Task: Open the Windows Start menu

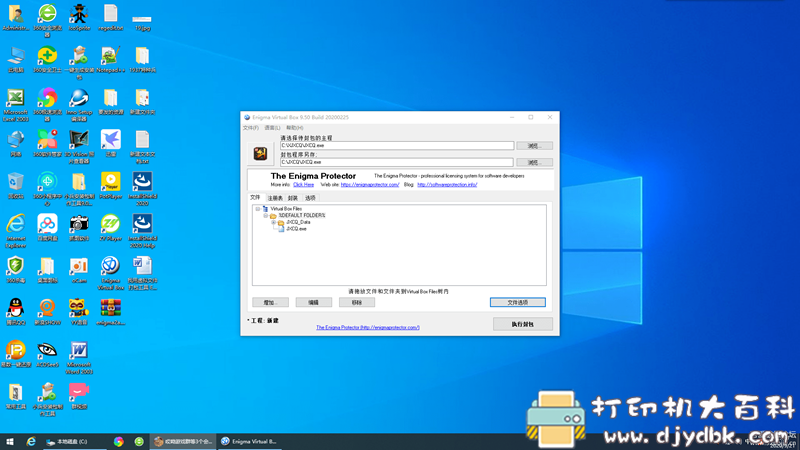Action: click(10, 441)
